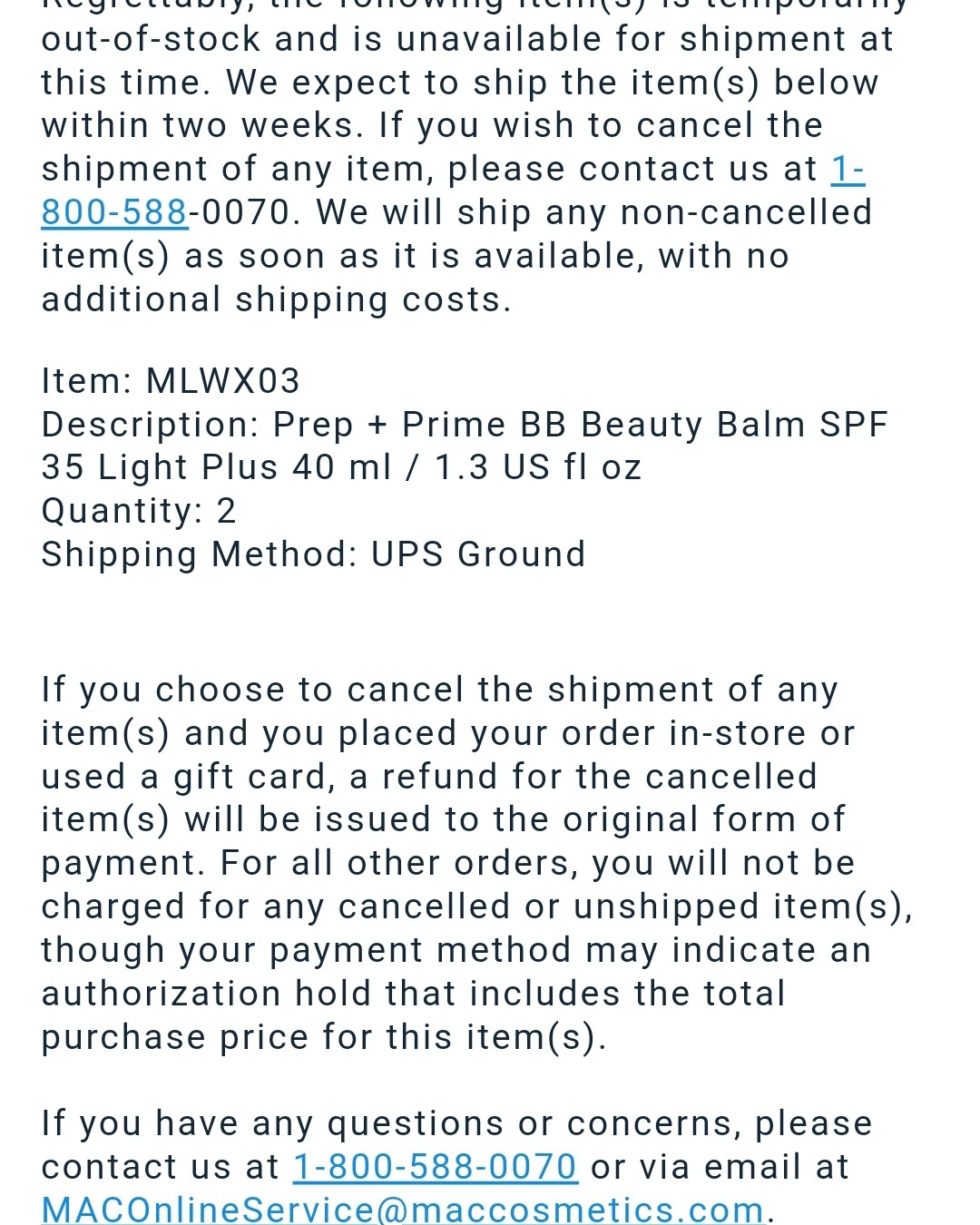The height and width of the screenshot is (1225, 980).
Task: Tap the underlined 800-588 link in the first paragraph
Action: (x=114, y=212)
